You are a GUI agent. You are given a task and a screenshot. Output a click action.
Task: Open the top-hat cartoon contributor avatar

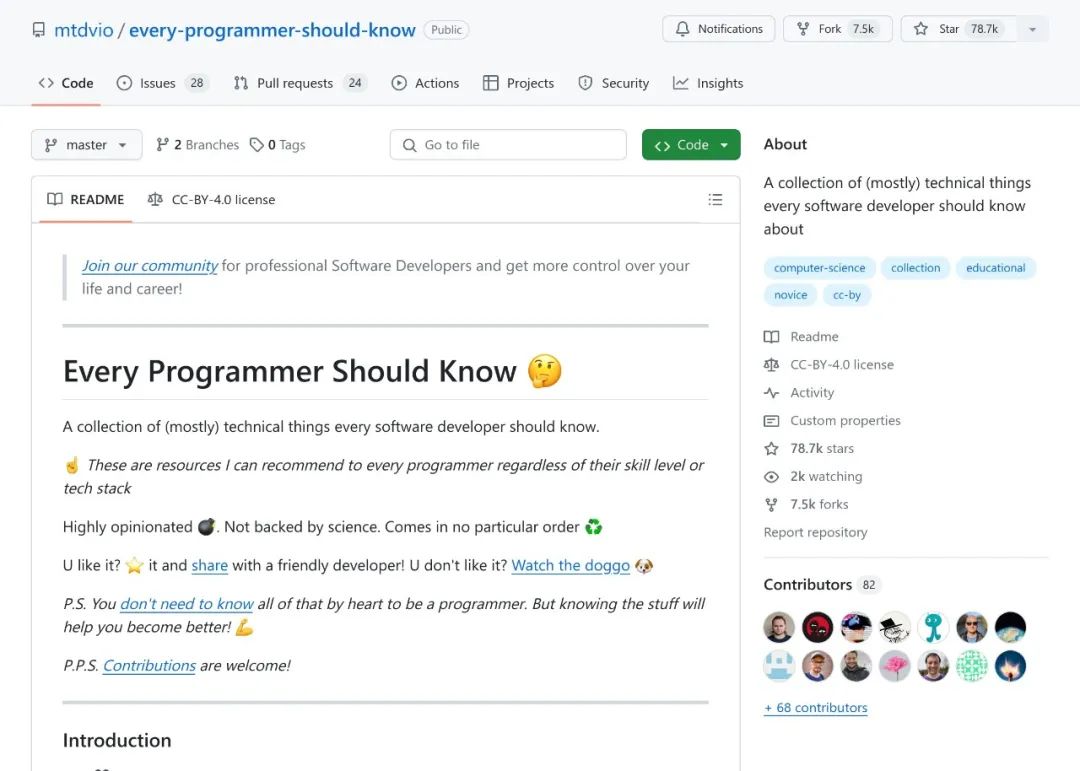(895, 628)
